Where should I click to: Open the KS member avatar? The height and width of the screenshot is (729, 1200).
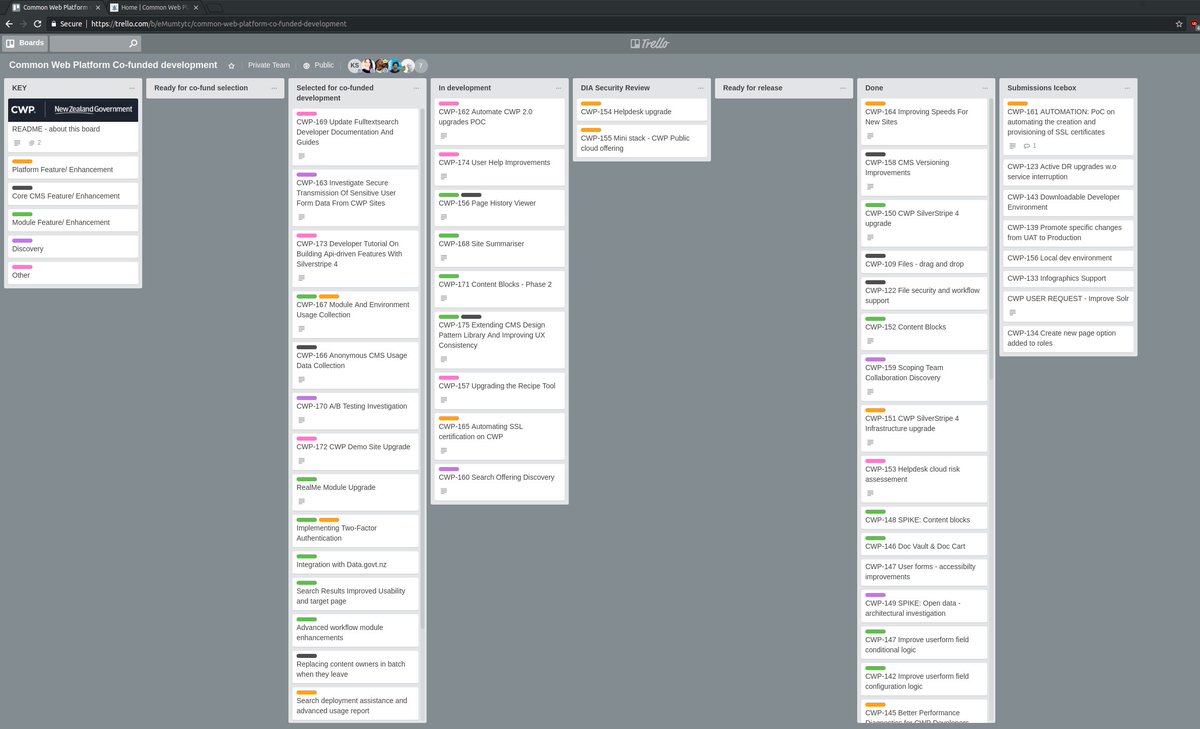pyautogui.click(x=354, y=65)
